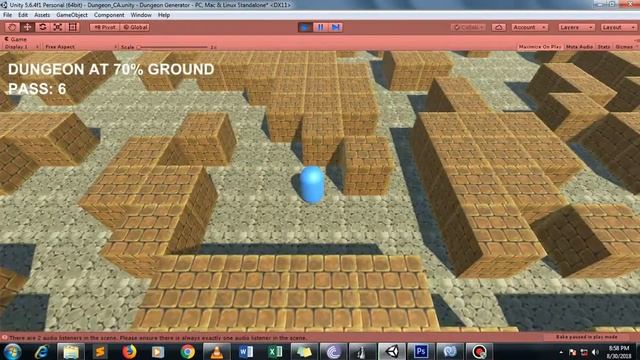This screenshot has width=640, height=360.
Task: Toggle Global/Local handle rotation
Action: point(135,27)
